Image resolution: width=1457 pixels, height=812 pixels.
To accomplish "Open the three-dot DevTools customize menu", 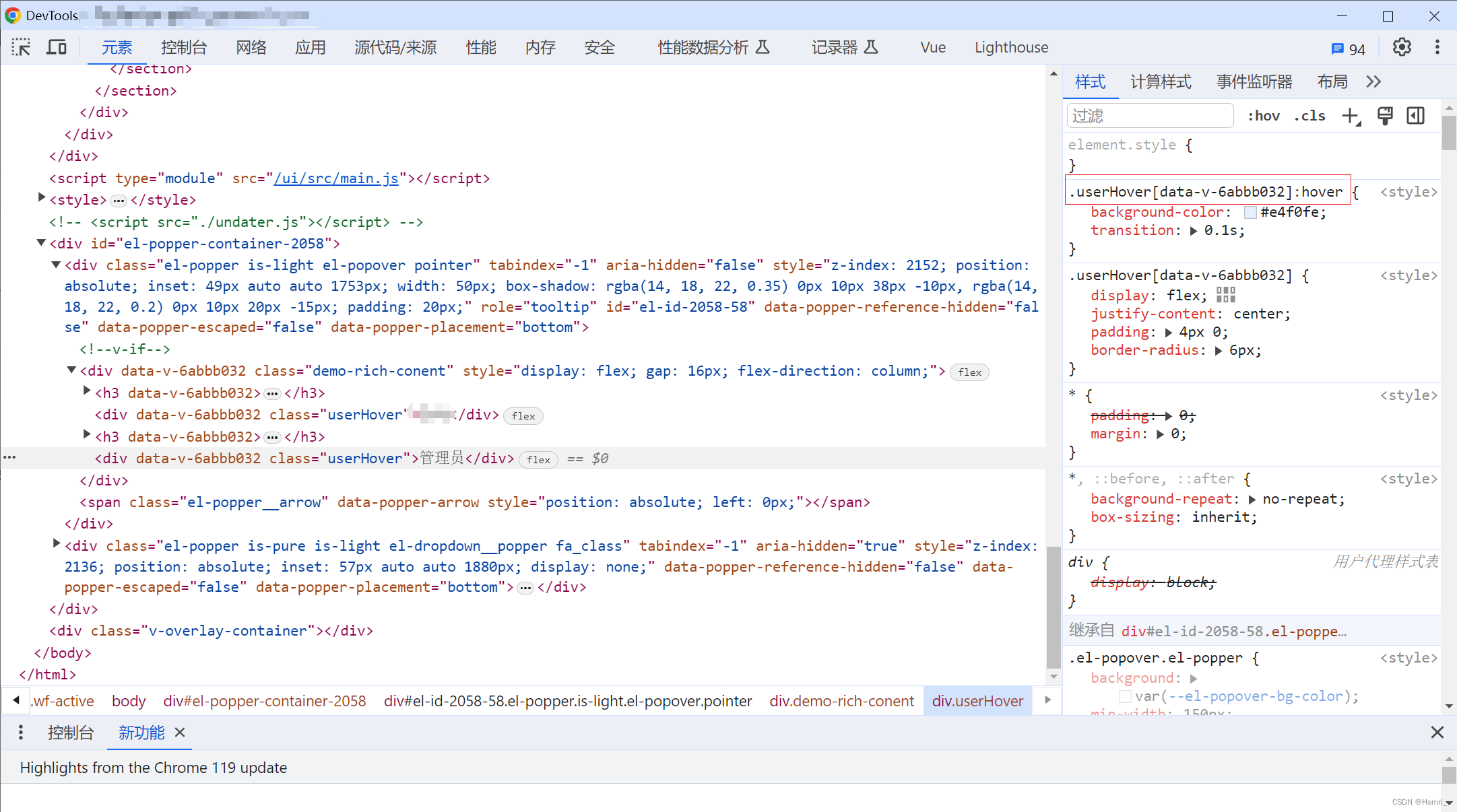I will [1437, 46].
